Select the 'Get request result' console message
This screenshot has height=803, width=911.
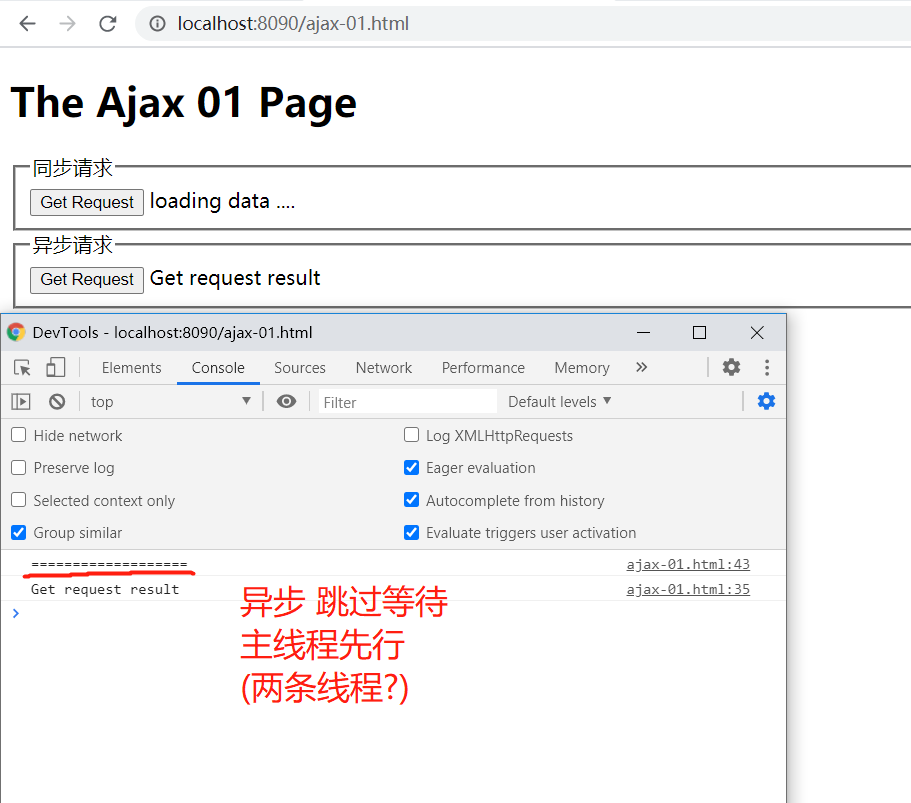[x=105, y=589]
